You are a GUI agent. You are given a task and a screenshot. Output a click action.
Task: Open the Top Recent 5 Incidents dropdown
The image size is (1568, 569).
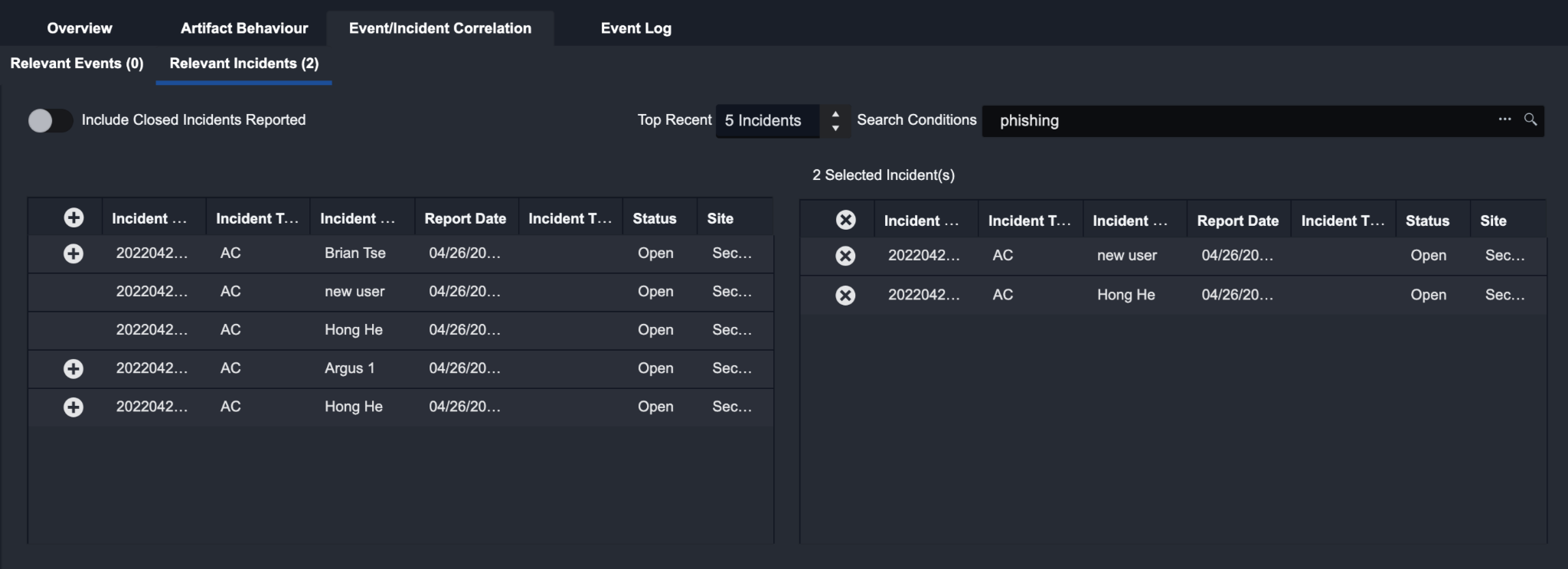(766, 121)
